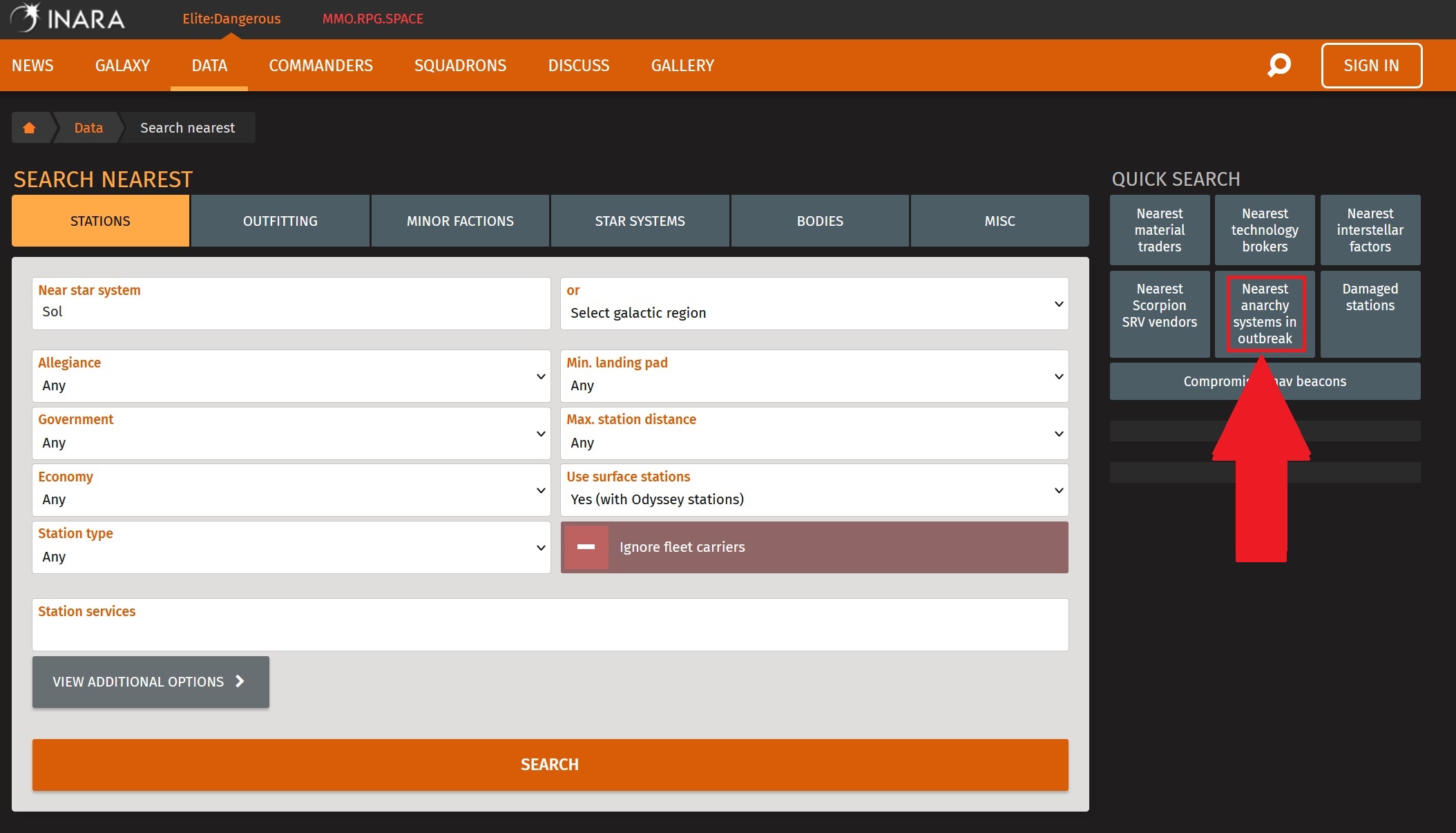The image size is (1456, 833).
Task: Open the Max. station distance dropdown
Action: 814,433
